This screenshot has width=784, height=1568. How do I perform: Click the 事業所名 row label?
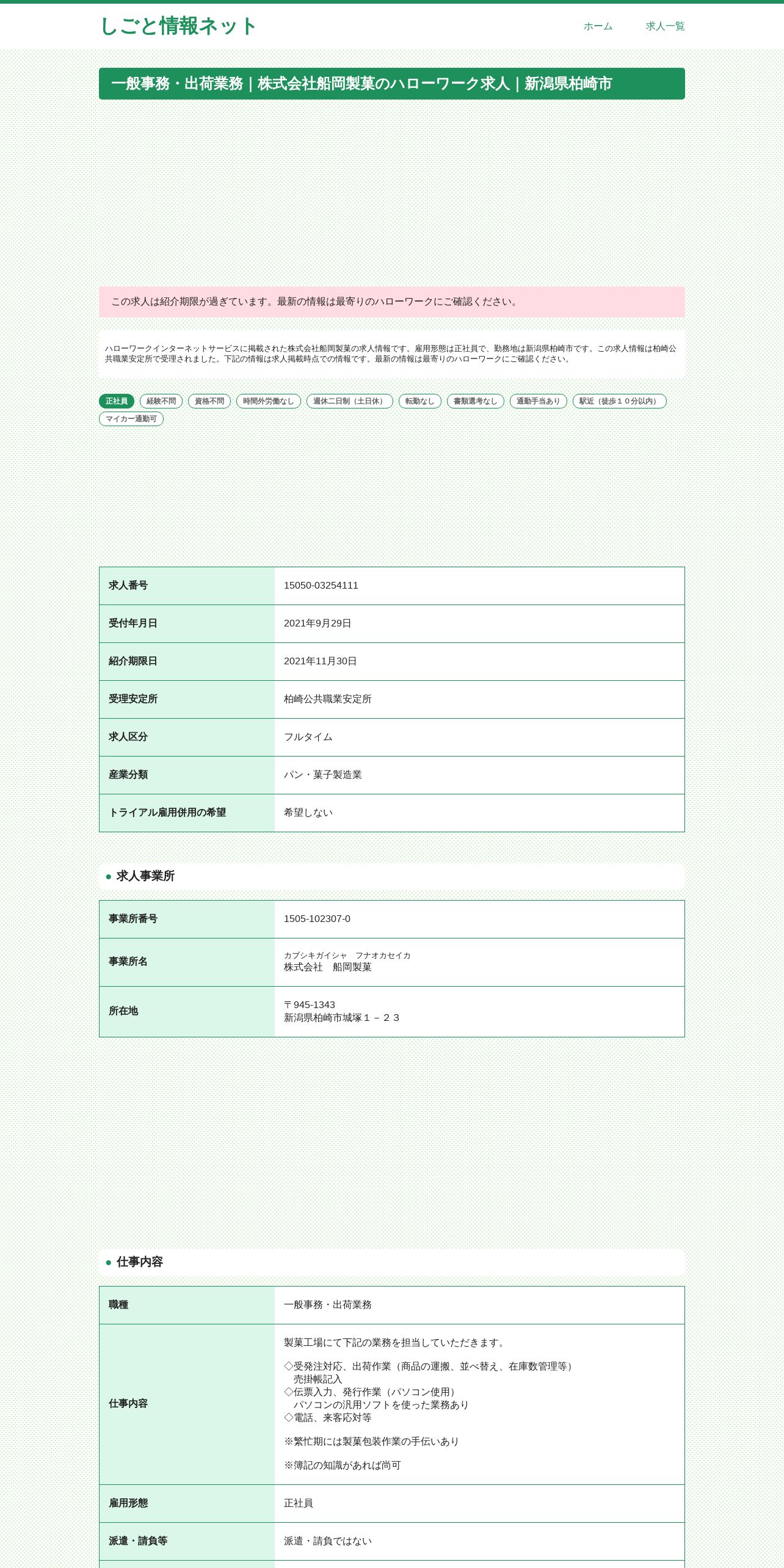pos(128,962)
